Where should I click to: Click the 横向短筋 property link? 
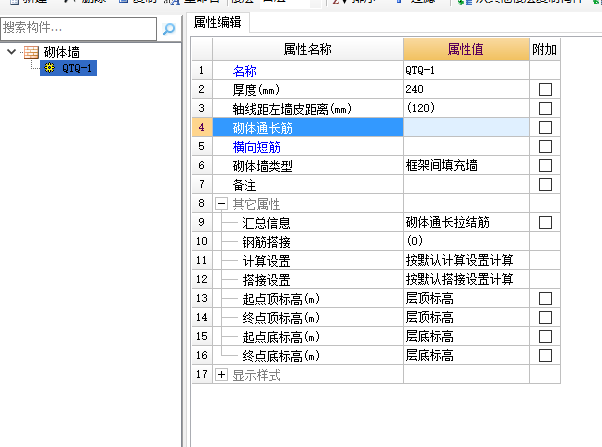click(x=256, y=147)
